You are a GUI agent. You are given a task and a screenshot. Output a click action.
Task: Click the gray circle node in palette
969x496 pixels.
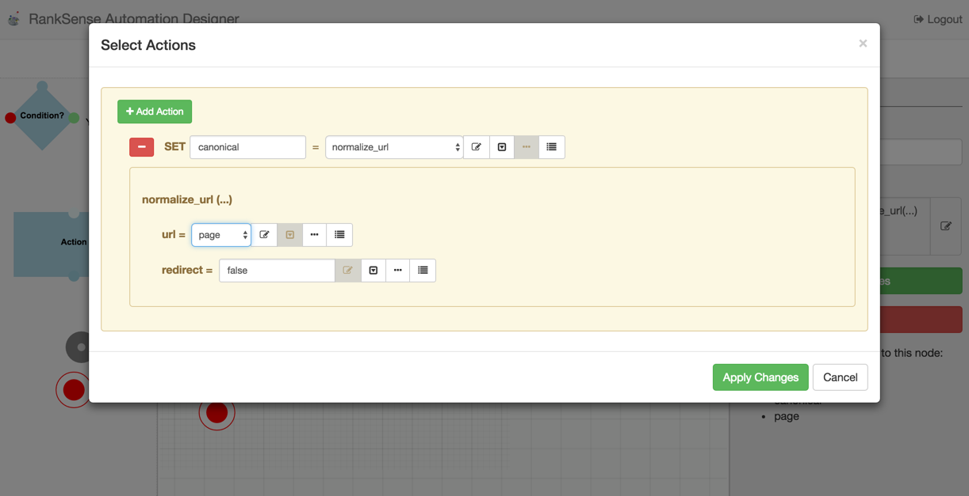tap(80, 347)
